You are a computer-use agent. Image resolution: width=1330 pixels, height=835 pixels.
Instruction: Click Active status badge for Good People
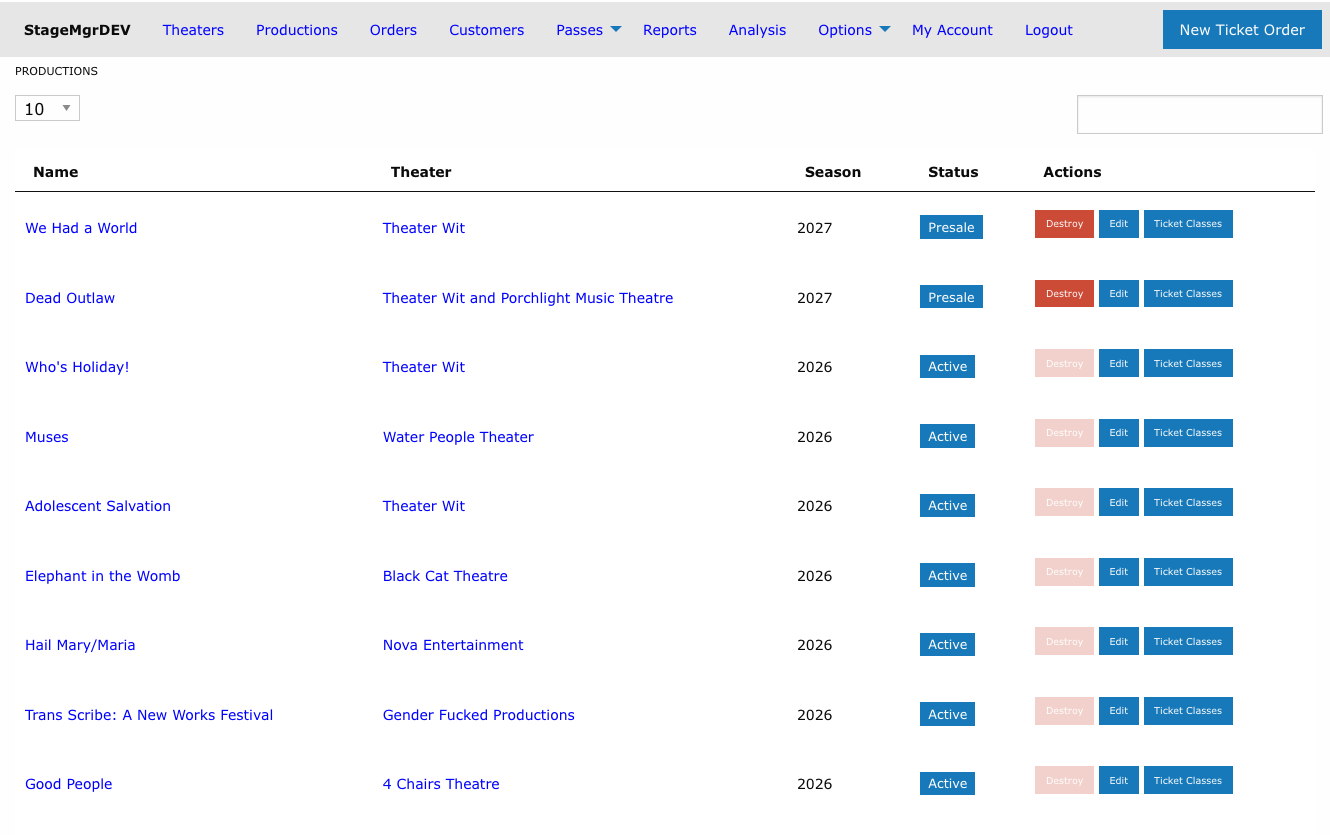[x=947, y=783]
